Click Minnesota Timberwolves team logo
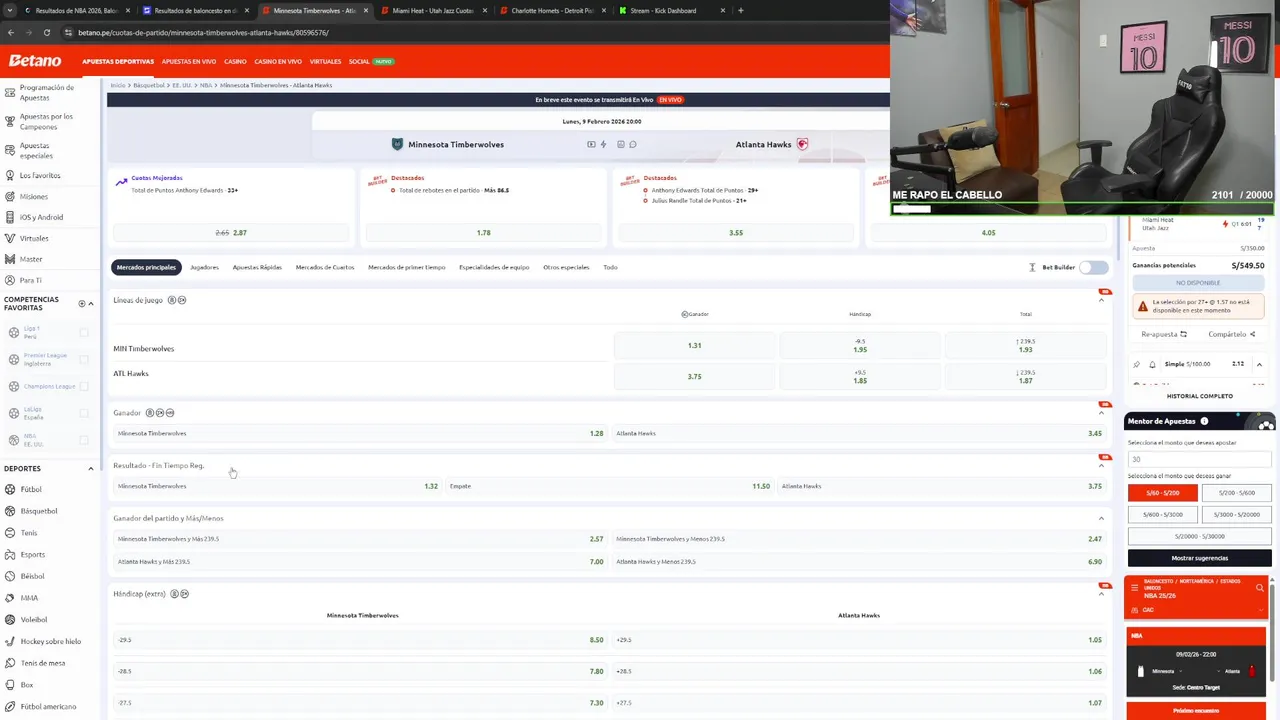 click(x=397, y=144)
